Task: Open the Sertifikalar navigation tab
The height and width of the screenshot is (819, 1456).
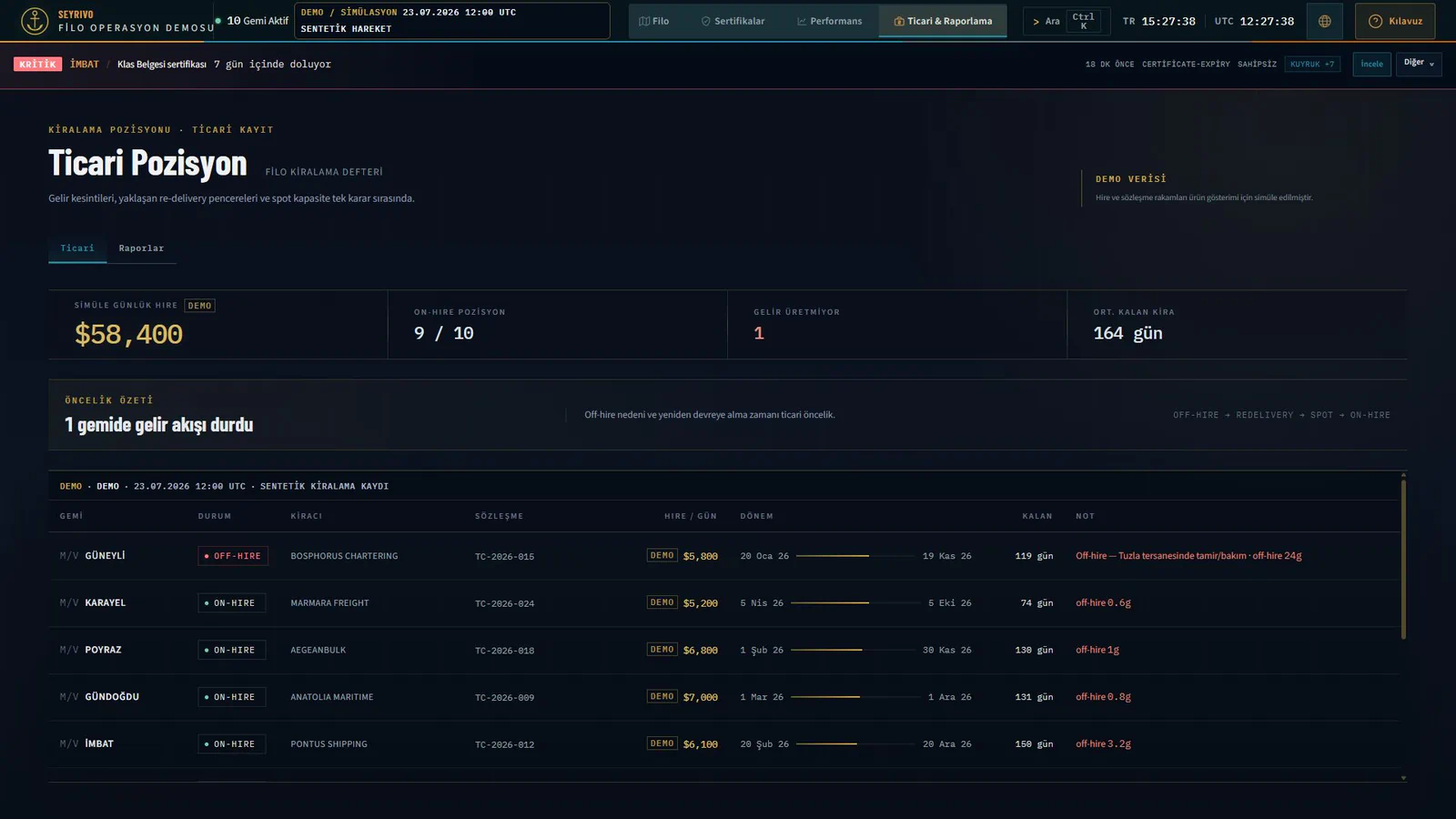Action: (733, 21)
